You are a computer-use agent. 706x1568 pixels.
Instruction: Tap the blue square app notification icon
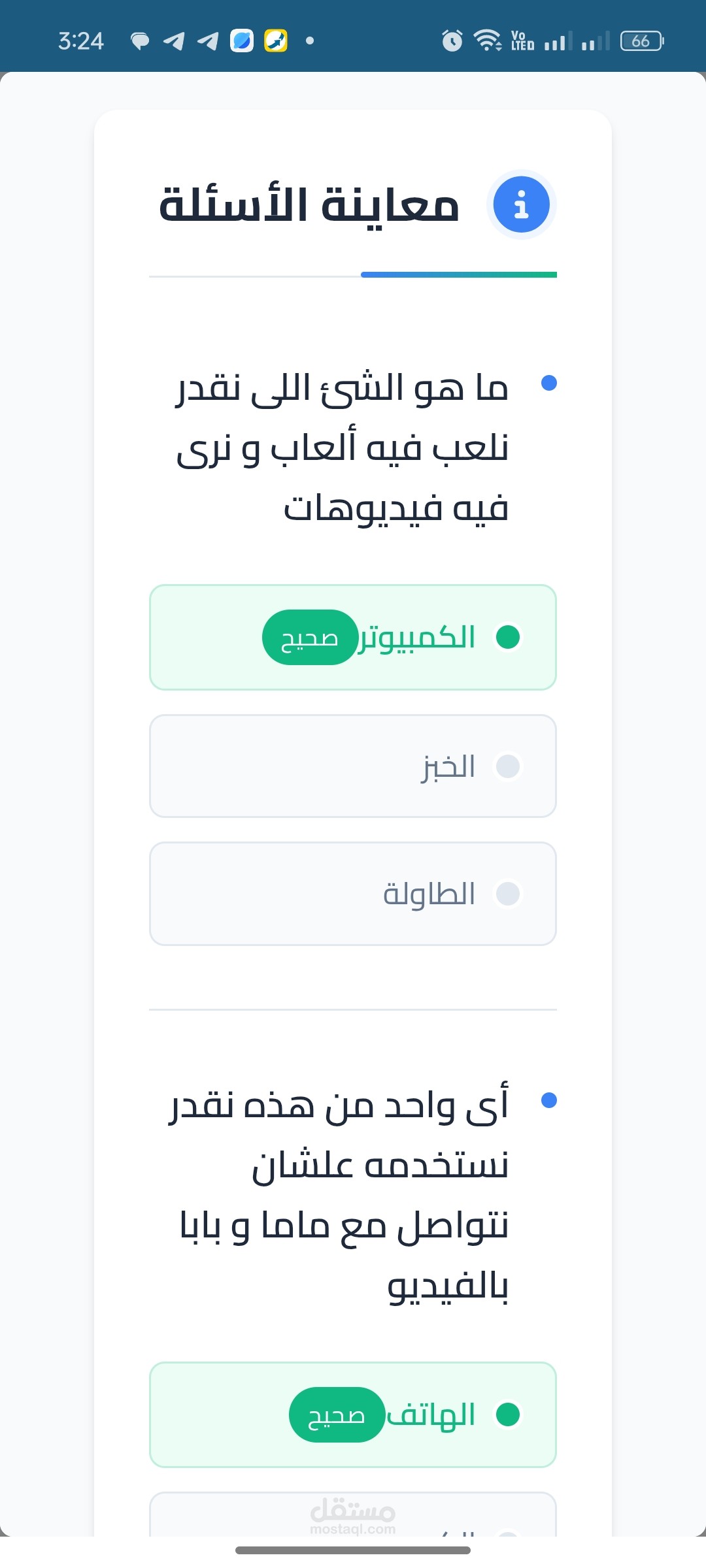click(242, 41)
